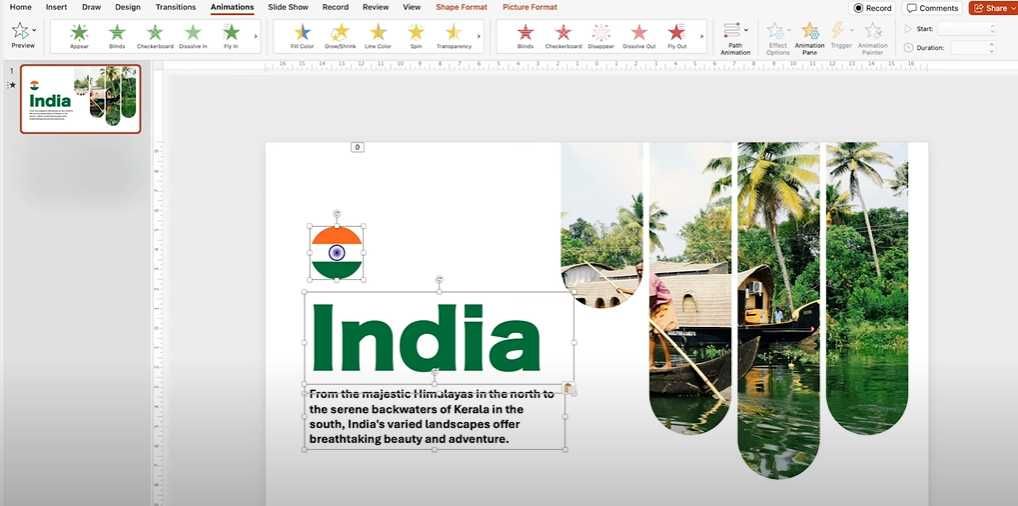Viewport: 1018px width, 506px height.
Task: Click the Duration field stepper arrows
Action: [991, 47]
